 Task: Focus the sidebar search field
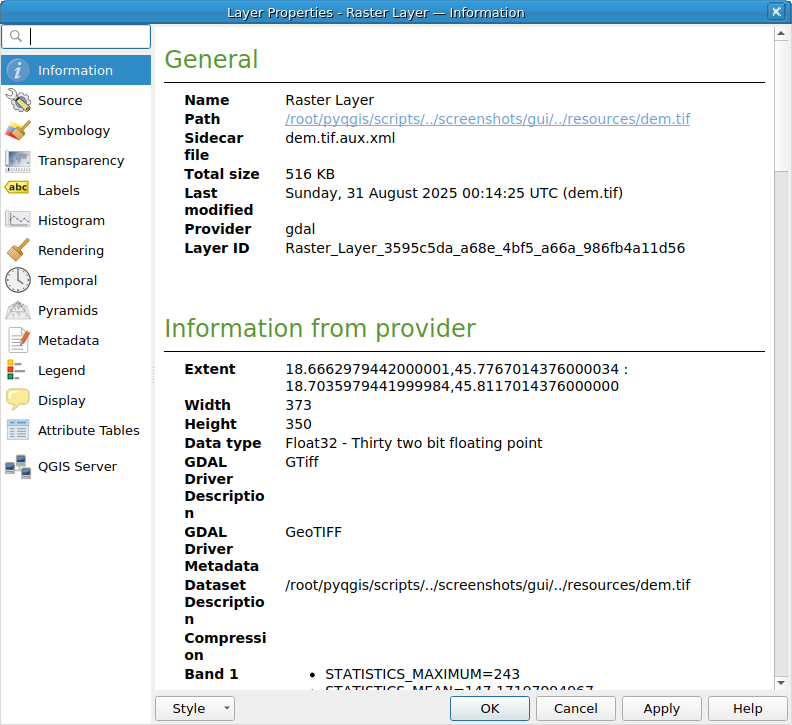(x=76, y=36)
